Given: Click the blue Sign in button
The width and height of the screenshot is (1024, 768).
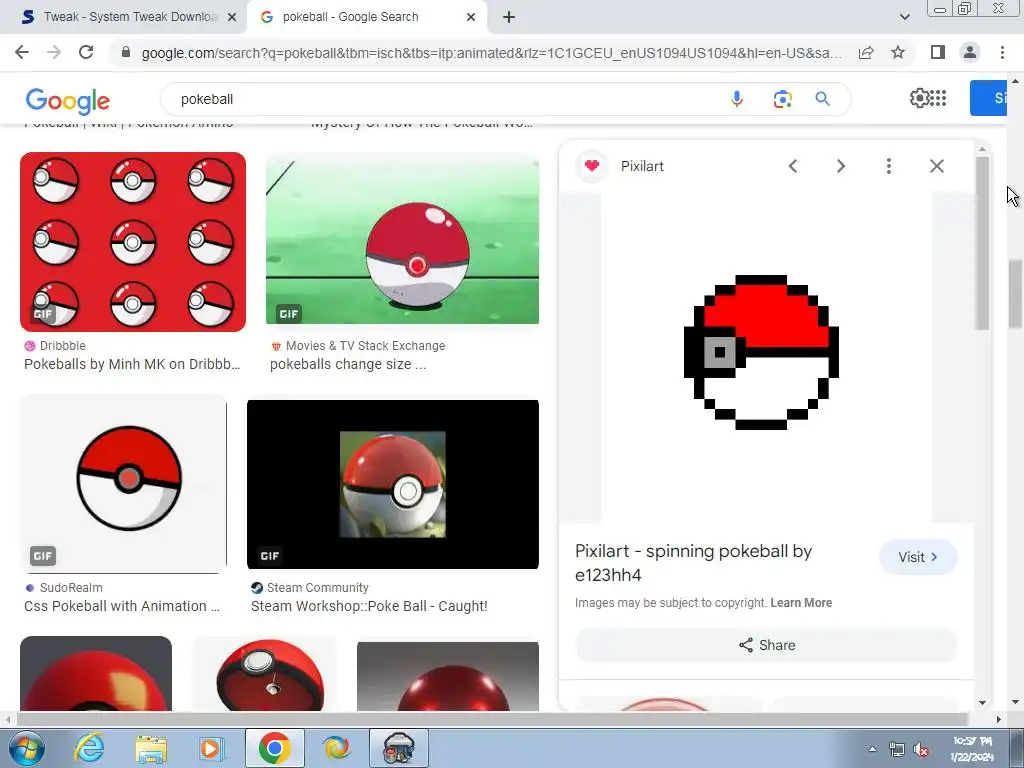Looking at the screenshot, I should pos(988,98).
